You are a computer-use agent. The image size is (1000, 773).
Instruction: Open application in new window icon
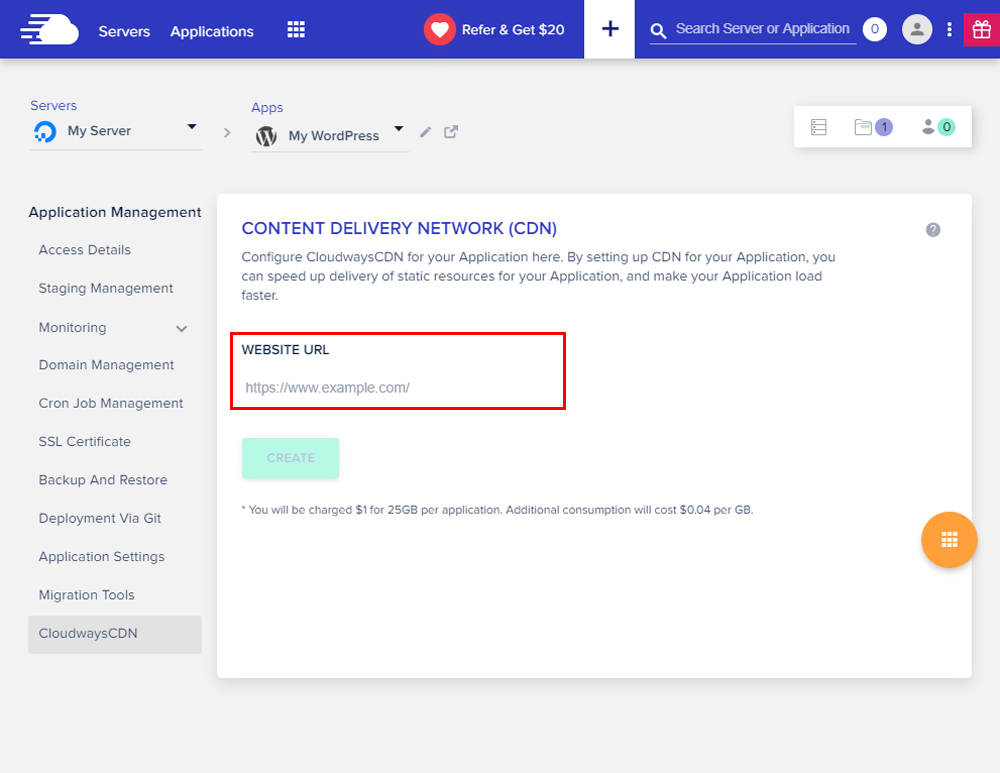click(x=451, y=132)
